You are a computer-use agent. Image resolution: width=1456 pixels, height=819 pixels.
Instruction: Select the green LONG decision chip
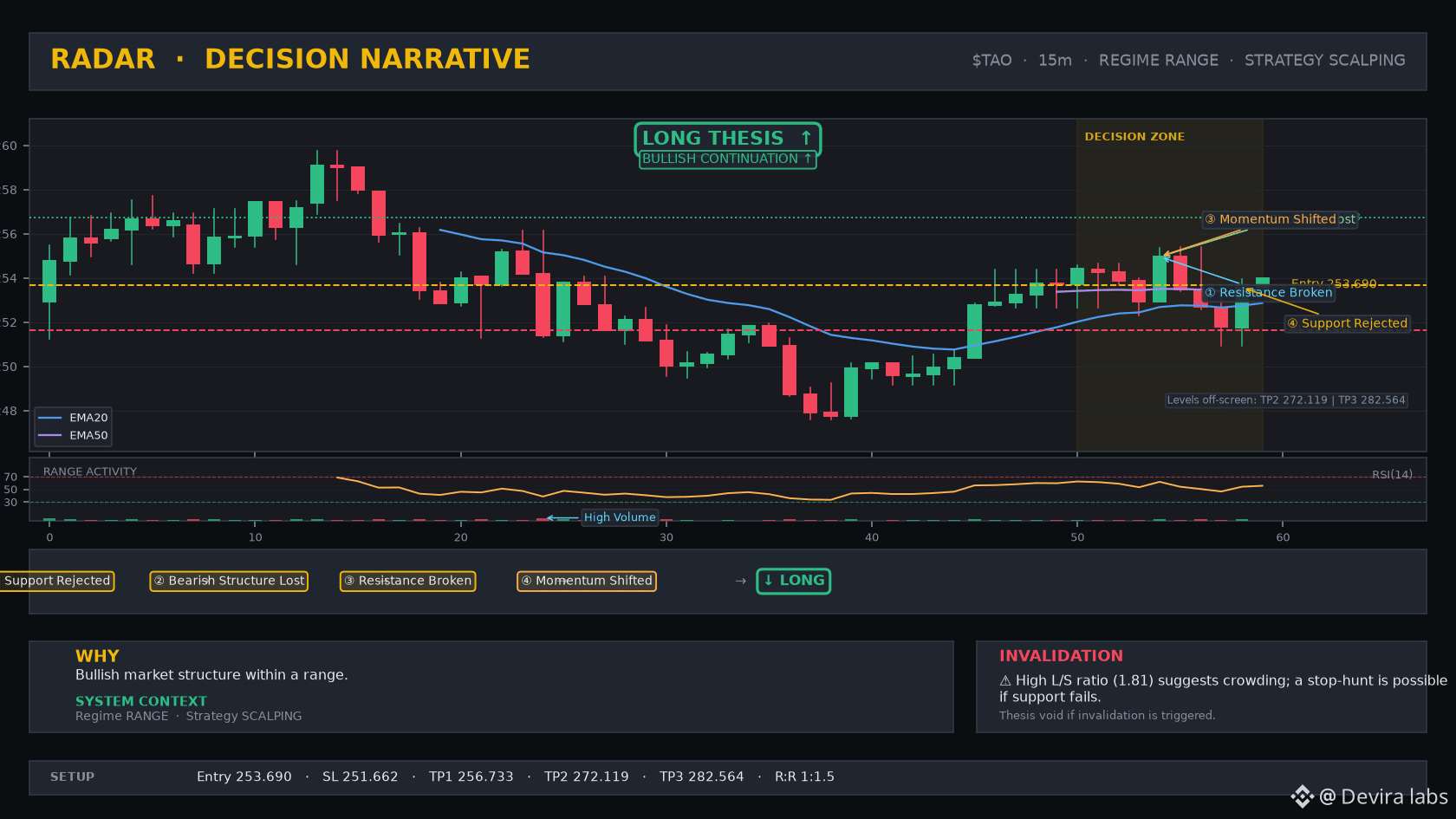[x=793, y=581]
